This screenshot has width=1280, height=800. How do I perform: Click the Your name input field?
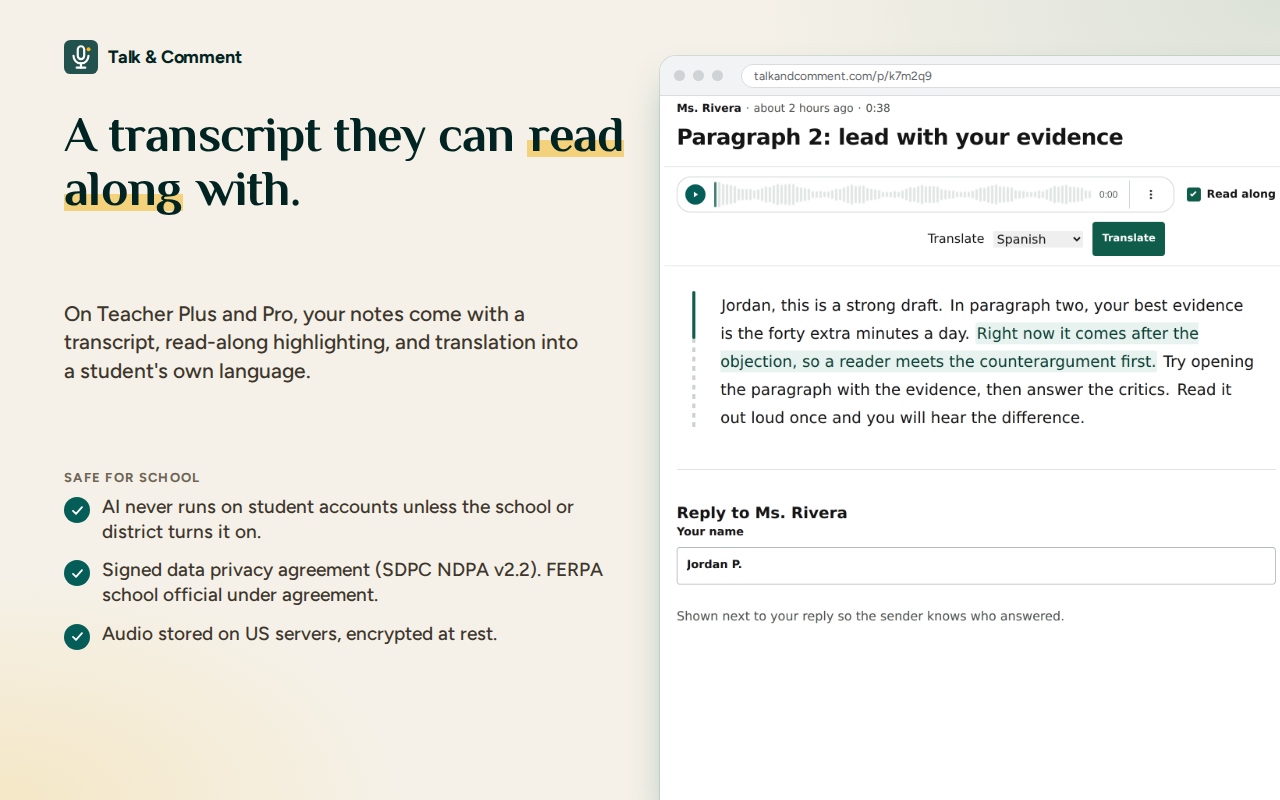tap(976, 566)
